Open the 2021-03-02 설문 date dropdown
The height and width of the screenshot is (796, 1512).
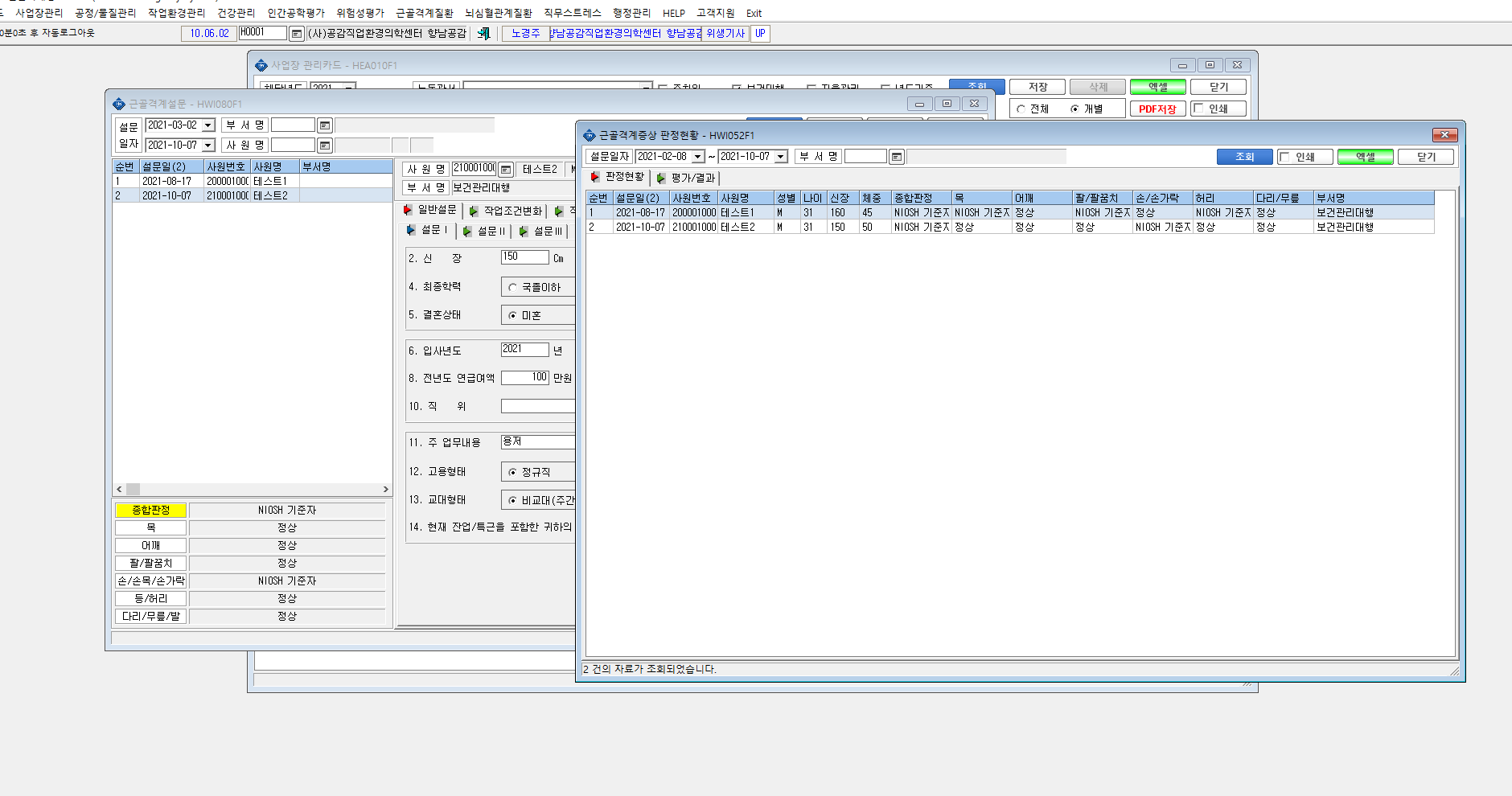pyautogui.click(x=208, y=125)
